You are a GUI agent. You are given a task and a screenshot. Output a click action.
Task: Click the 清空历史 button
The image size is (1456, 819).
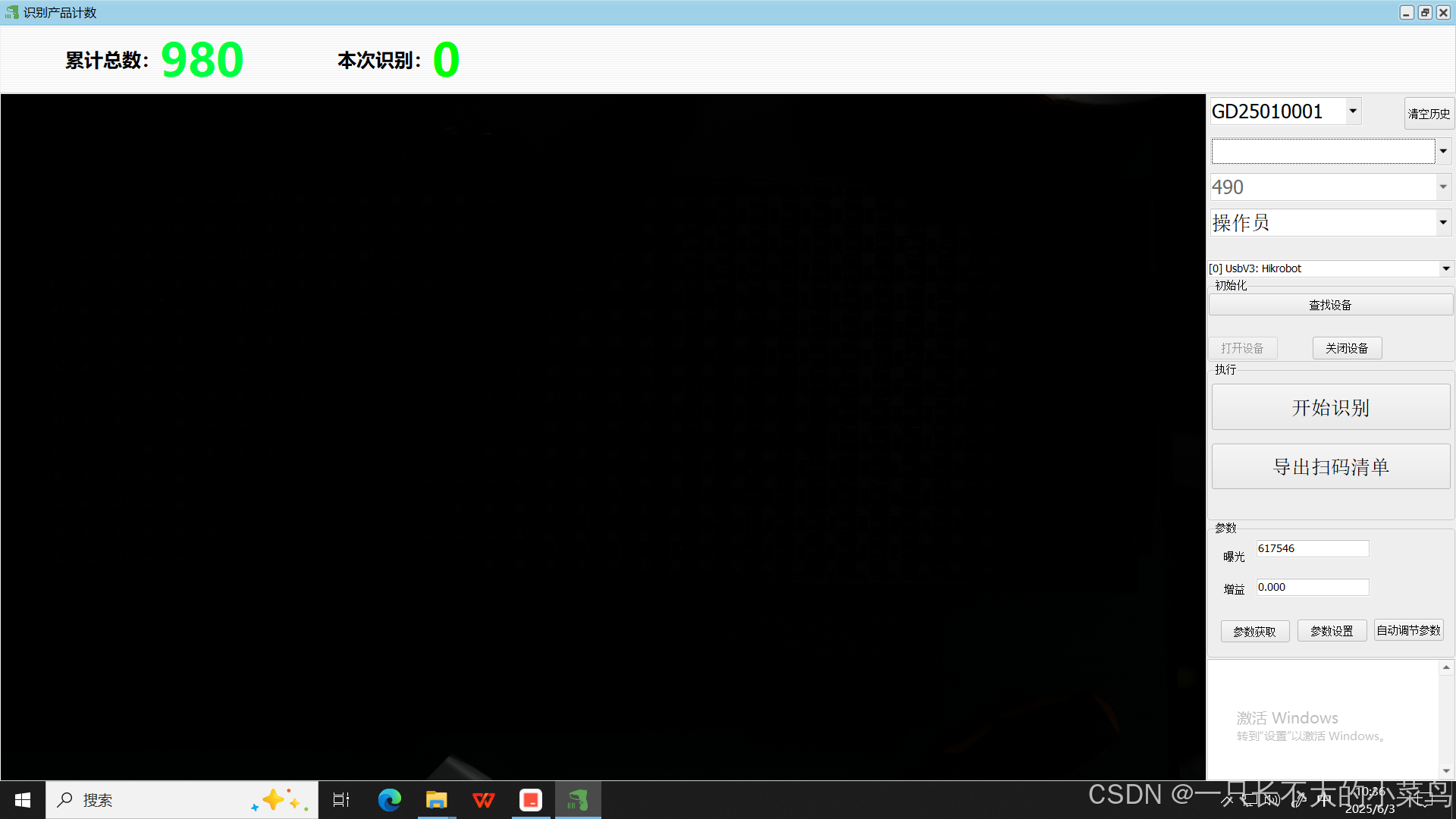[x=1429, y=114]
